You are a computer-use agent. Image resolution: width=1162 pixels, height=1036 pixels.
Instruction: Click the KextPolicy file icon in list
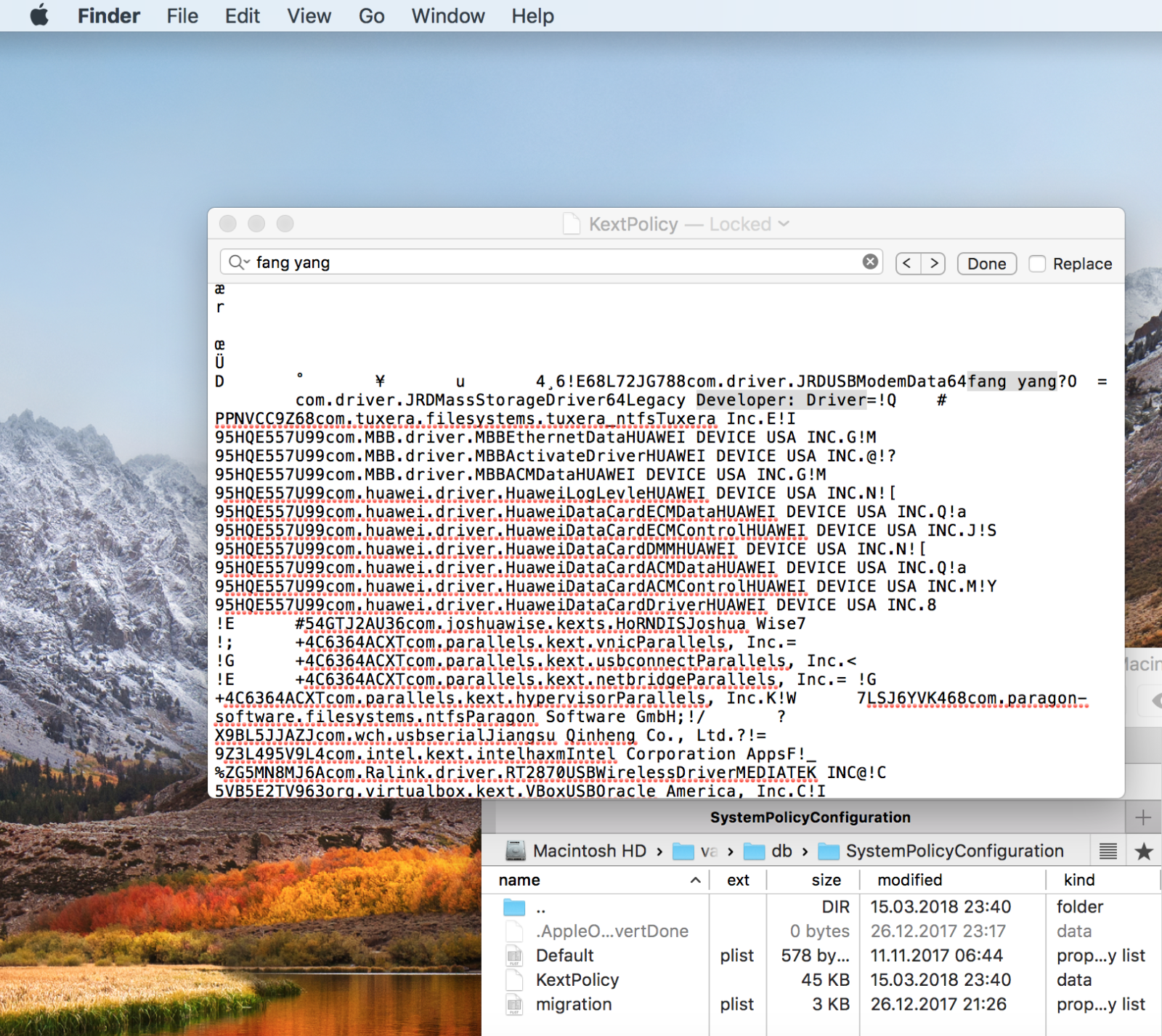pyautogui.click(x=514, y=980)
